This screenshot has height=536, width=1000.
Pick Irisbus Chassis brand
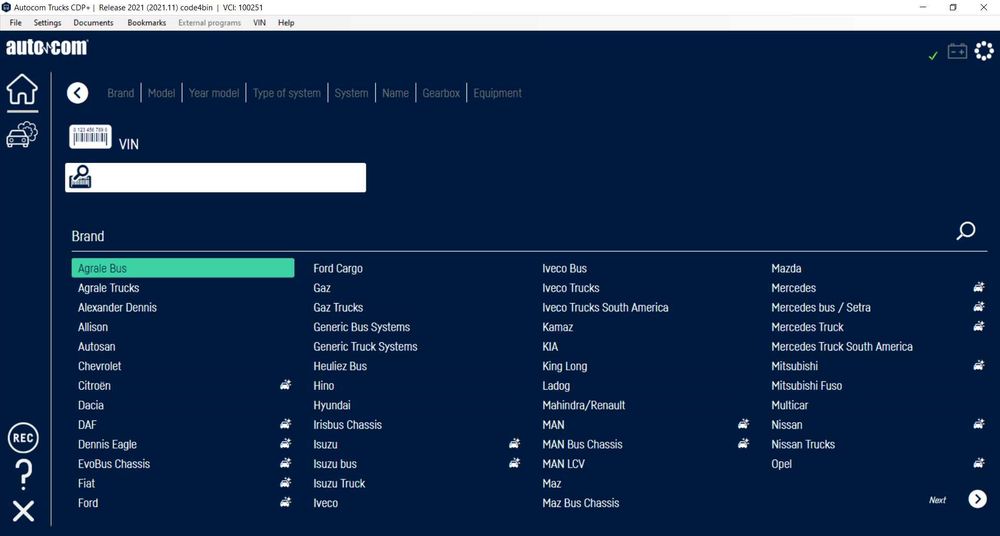[348, 424]
